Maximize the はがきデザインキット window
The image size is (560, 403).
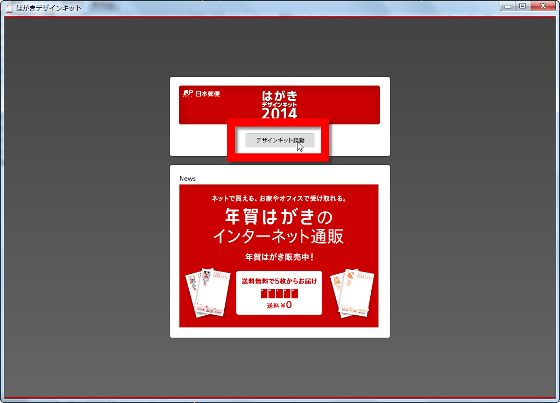(522, 6)
